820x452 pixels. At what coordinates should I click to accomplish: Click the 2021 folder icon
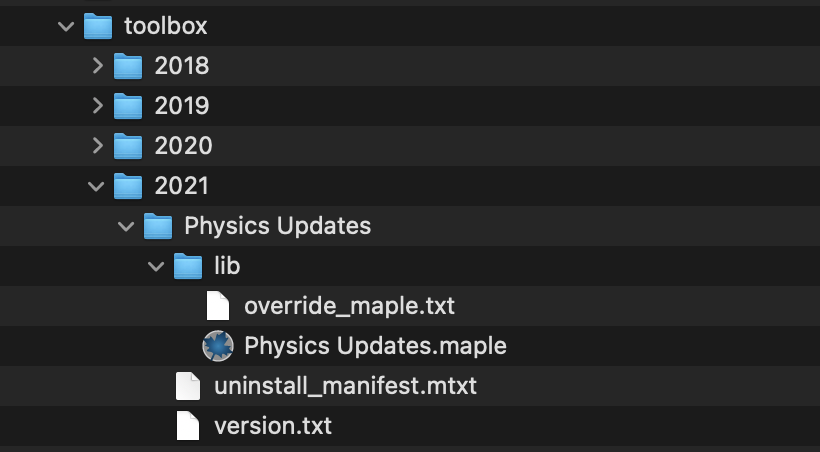tap(128, 186)
